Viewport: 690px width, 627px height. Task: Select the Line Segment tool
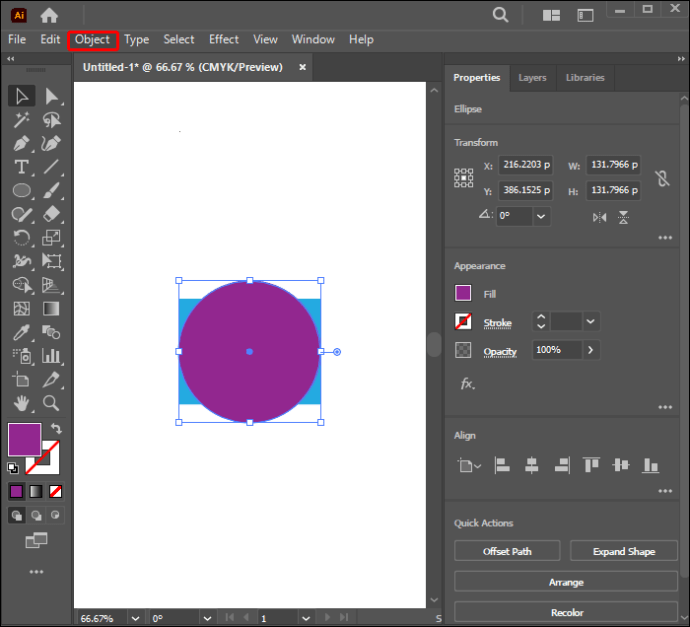coord(51,167)
